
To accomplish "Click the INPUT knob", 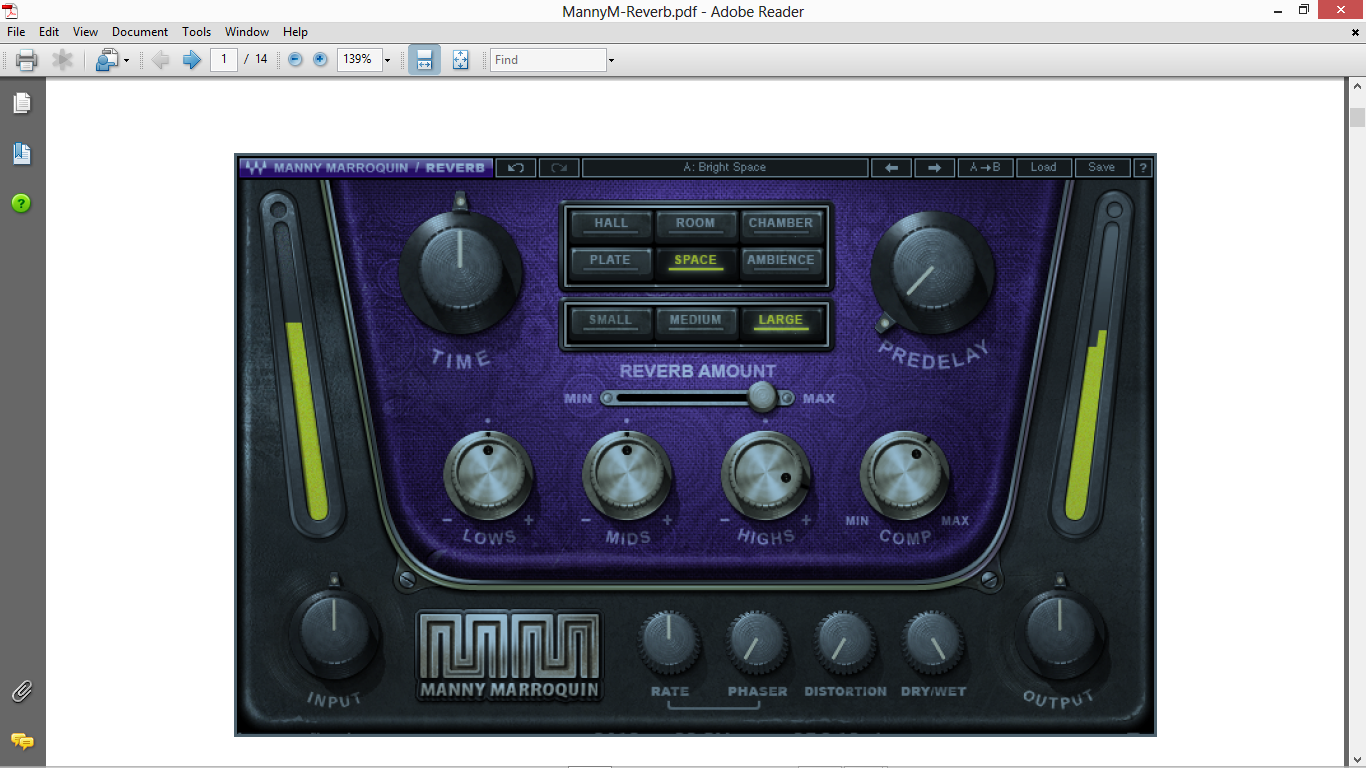I will tap(335, 633).
